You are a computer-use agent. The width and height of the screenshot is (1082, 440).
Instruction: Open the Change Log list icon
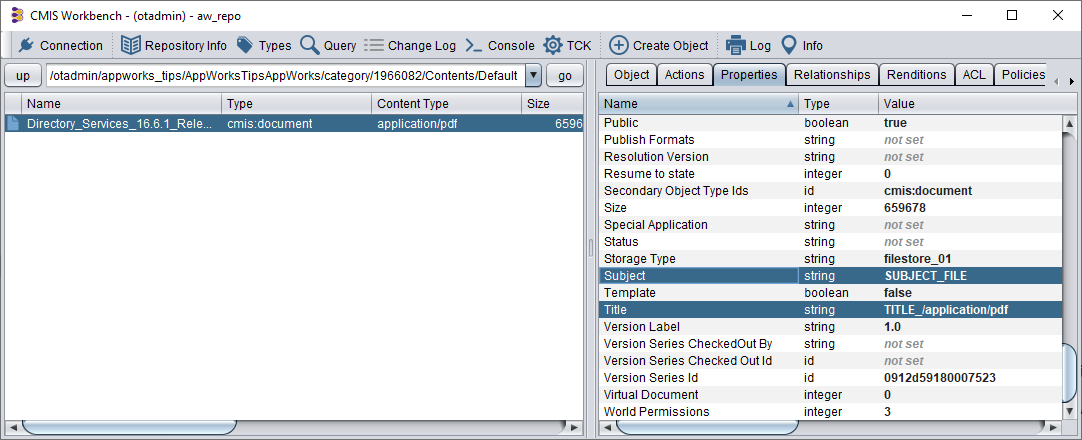374,45
